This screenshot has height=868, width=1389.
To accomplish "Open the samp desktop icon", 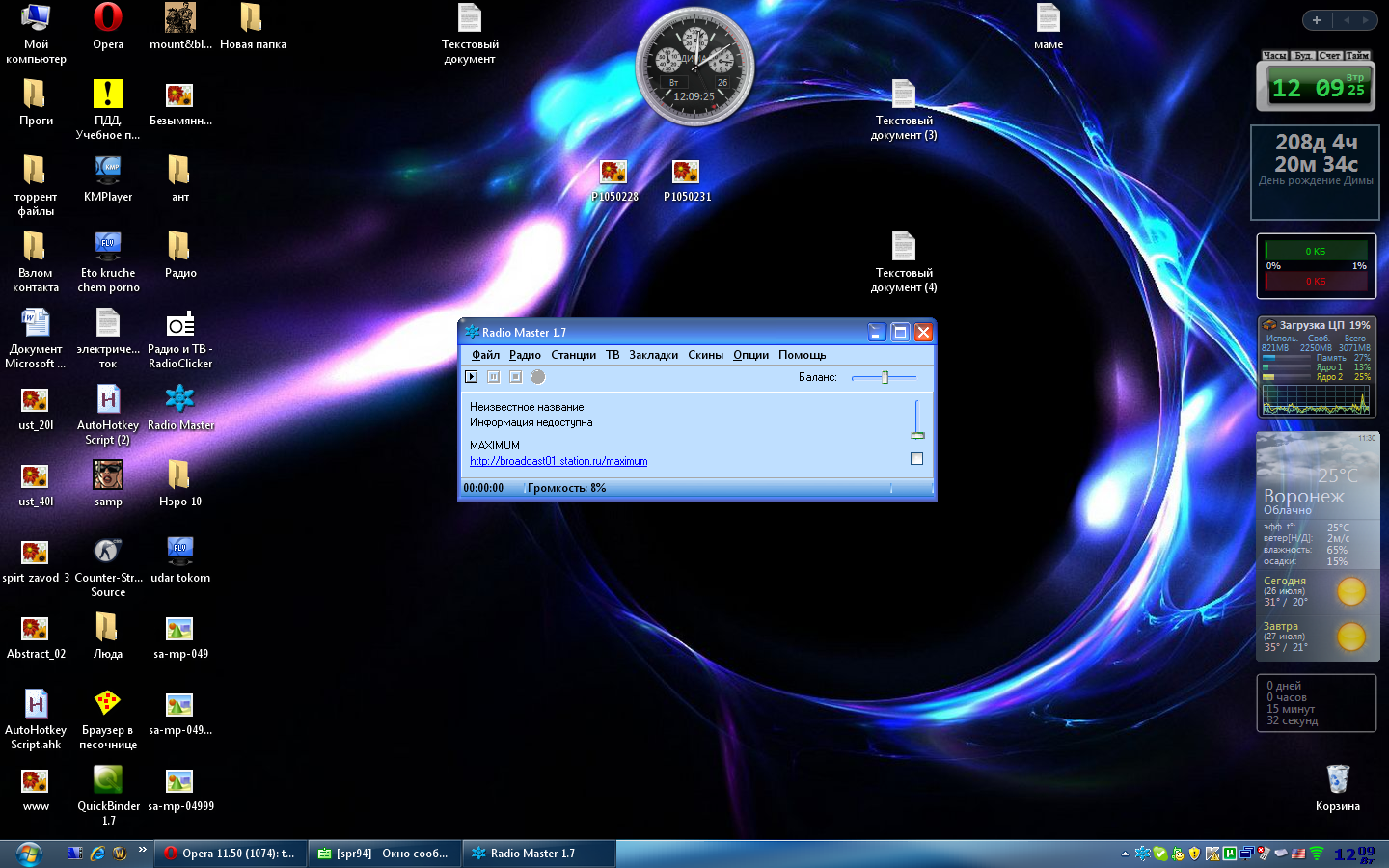I will [x=108, y=484].
